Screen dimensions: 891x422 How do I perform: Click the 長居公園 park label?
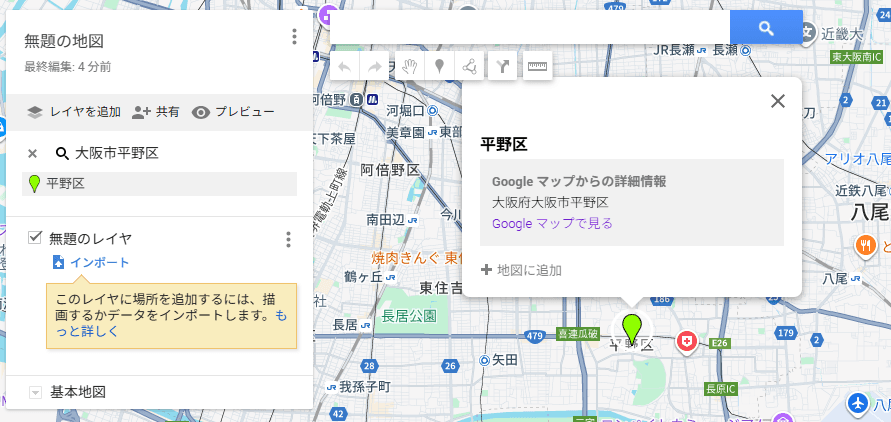(409, 316)
